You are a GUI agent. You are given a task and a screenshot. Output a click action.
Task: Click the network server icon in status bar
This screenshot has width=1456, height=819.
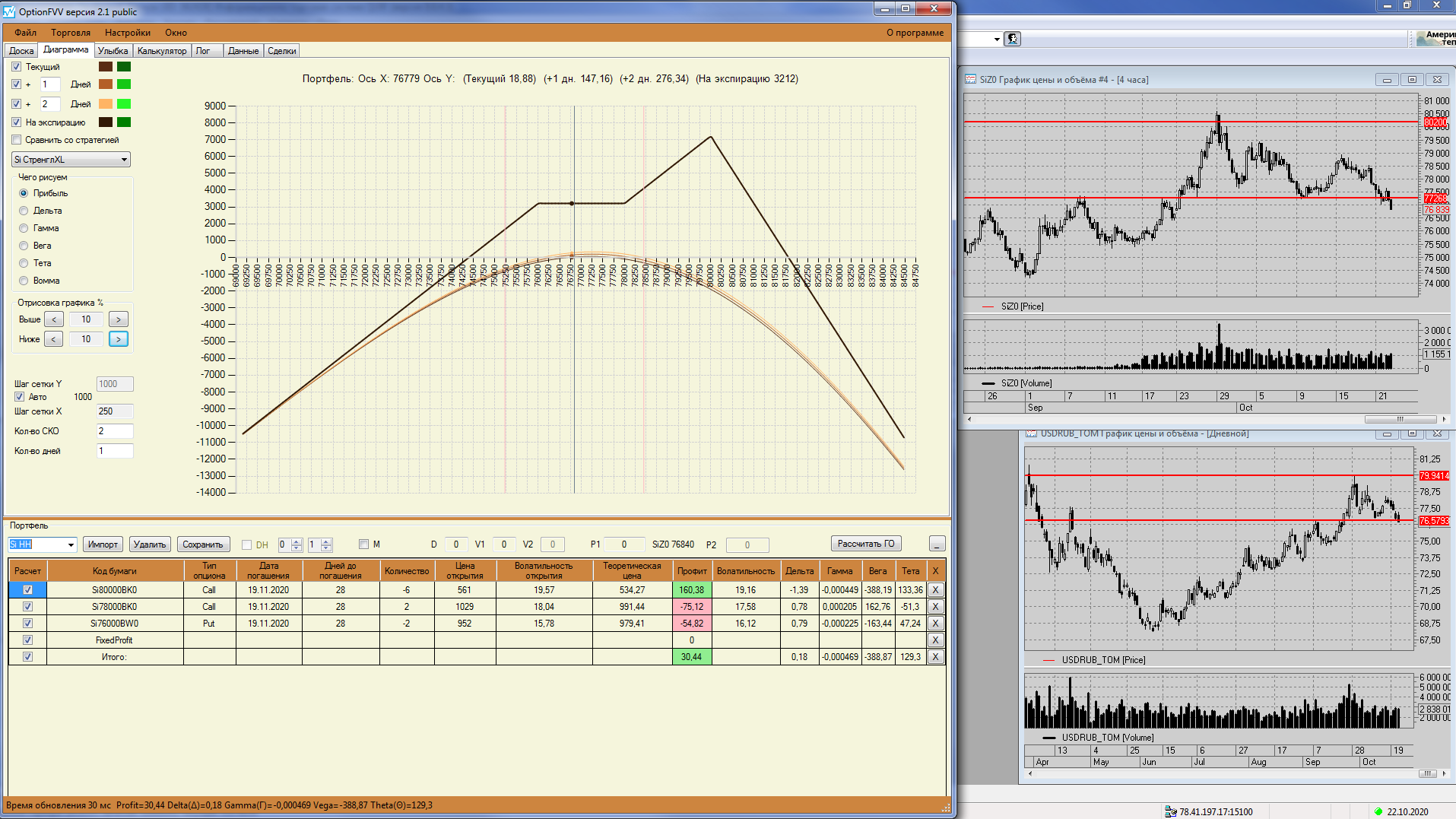[x=1171, y=811]
